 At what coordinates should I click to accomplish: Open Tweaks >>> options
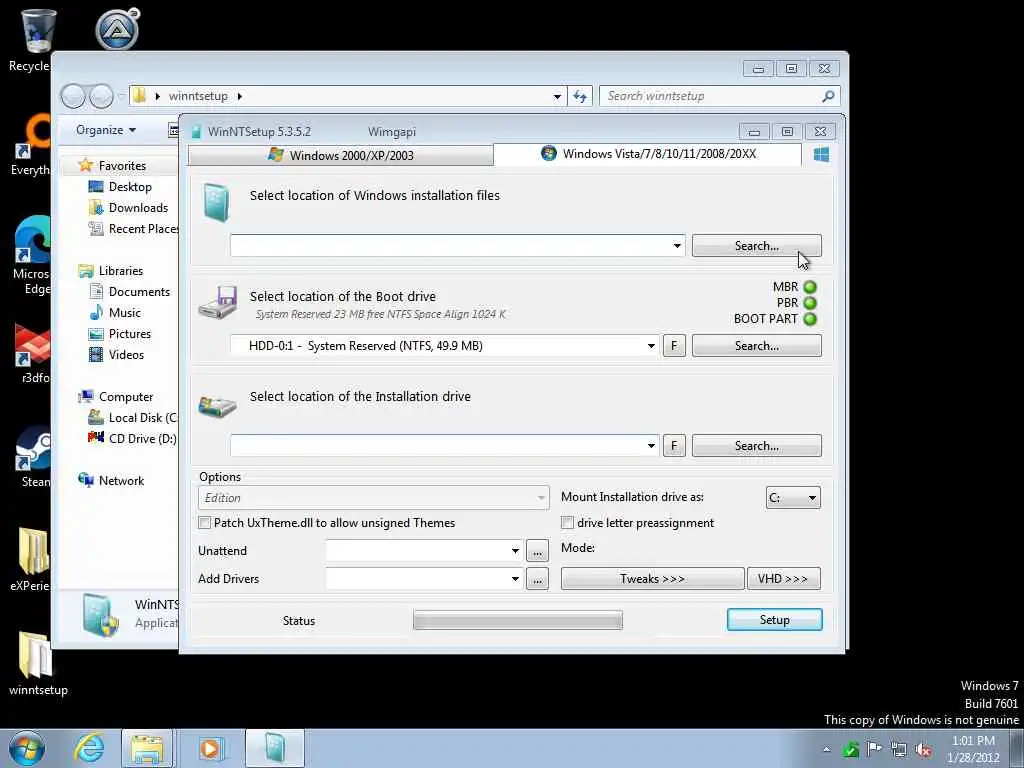tap(652, 579)
